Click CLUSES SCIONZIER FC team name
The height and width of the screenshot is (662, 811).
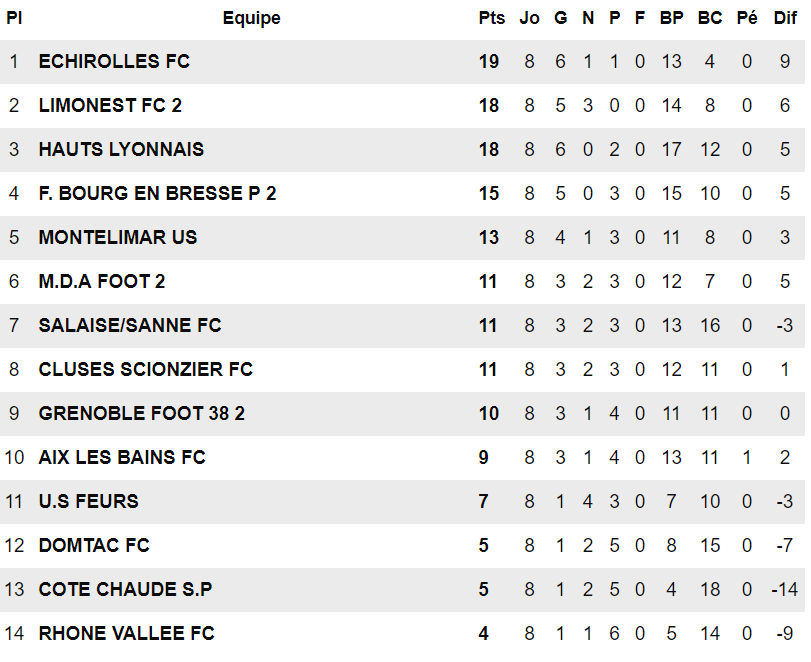[x=146, y=370]
